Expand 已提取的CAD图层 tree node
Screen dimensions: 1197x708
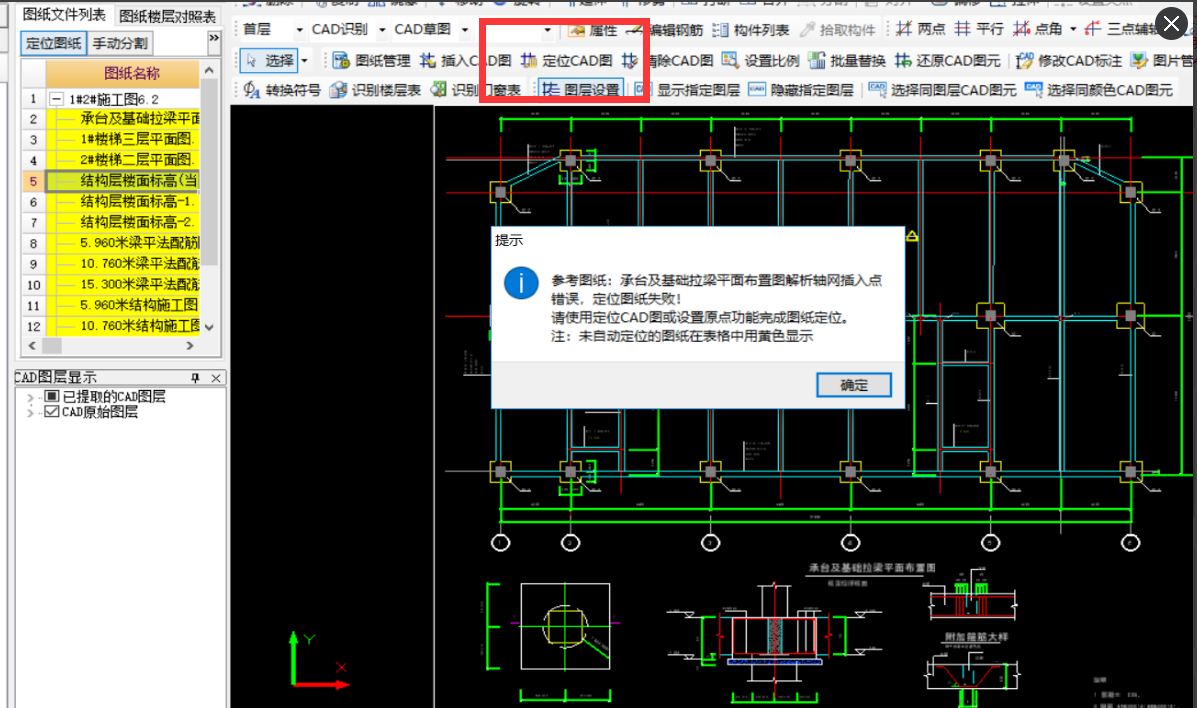pos(31,397)
